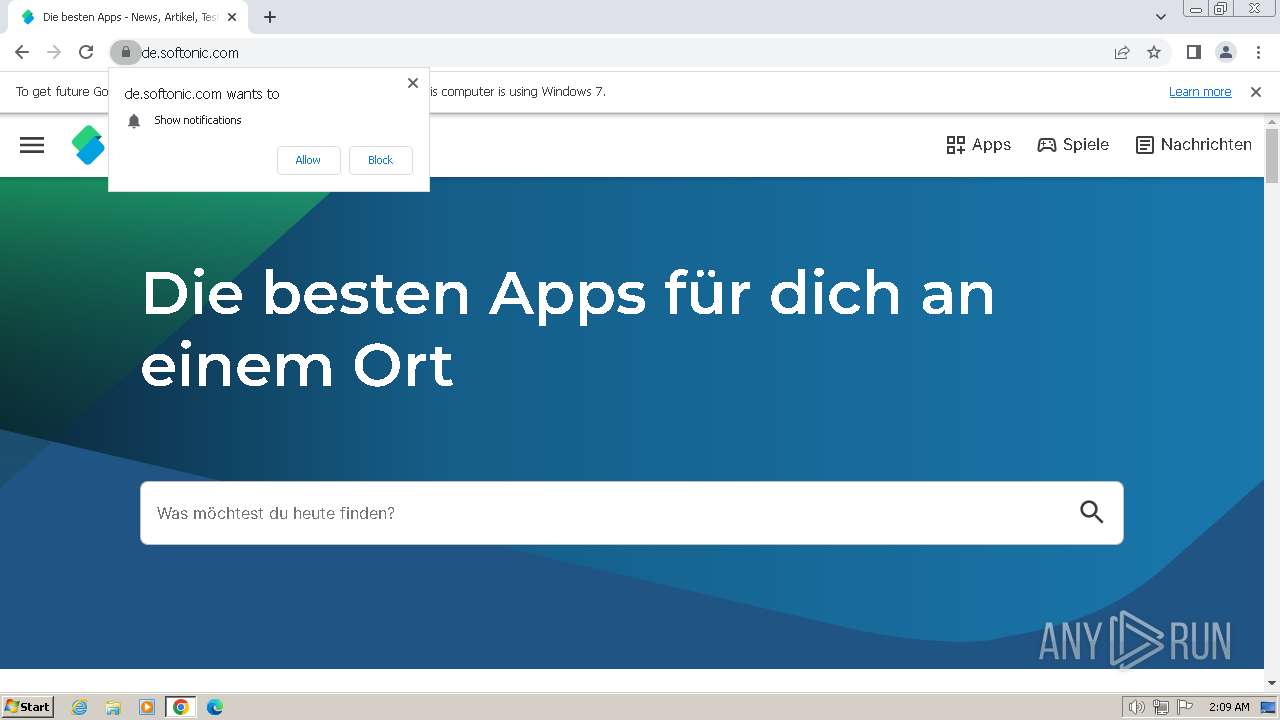Open 'Learn more' link in info bar

[x=1200, y=92]
